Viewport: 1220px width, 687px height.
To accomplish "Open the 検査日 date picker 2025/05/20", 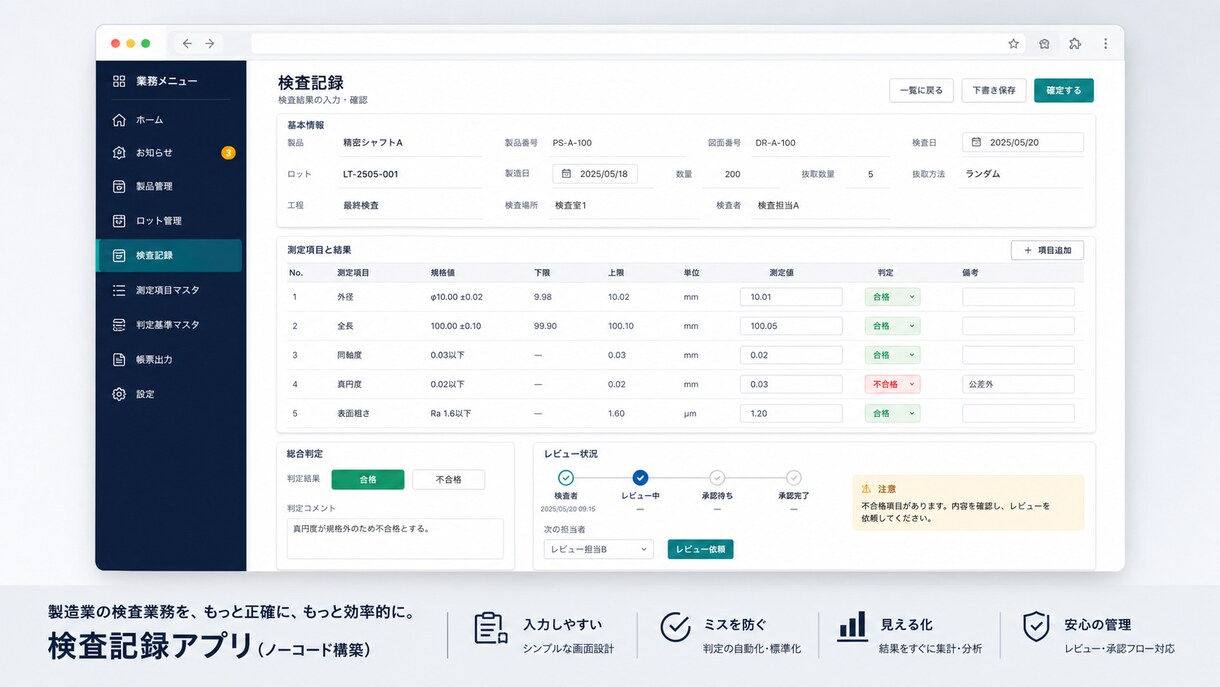I will coord(1023,142).
